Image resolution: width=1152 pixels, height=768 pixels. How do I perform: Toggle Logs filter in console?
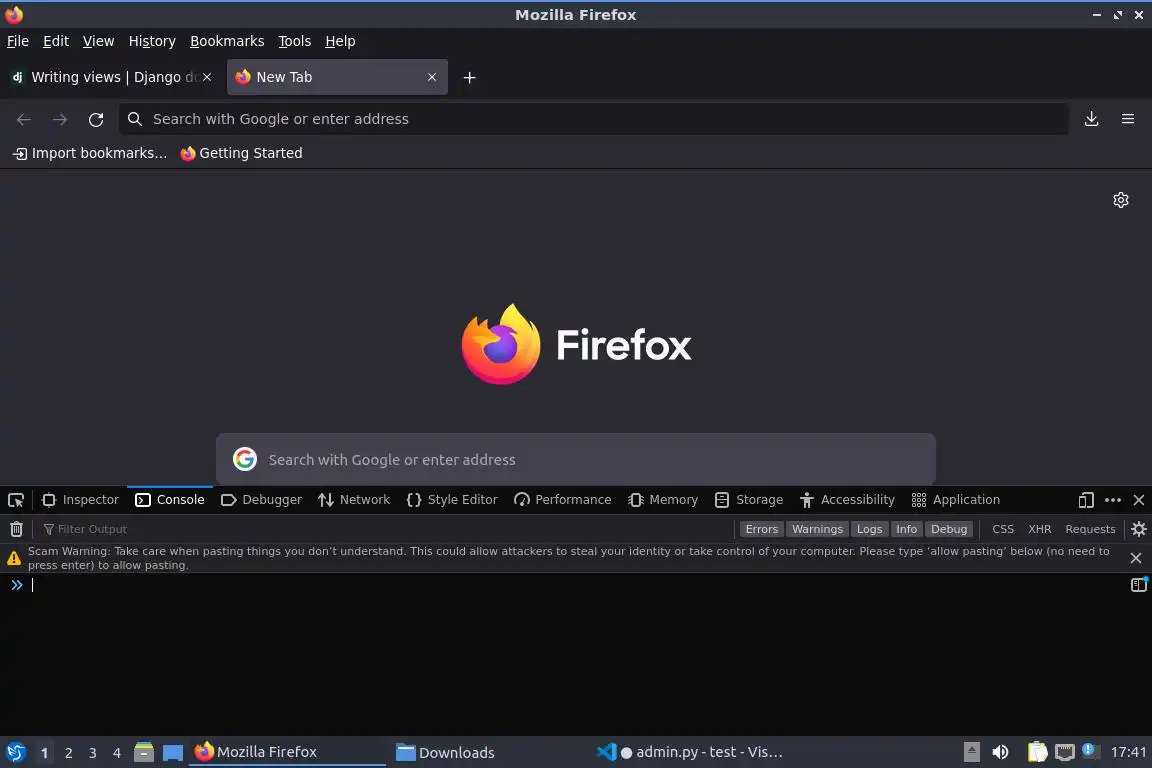click(869, 529)
